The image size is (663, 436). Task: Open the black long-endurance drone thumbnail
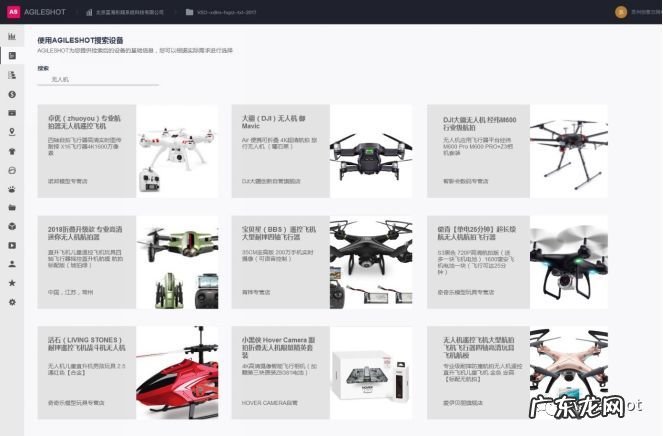(569, 262)
